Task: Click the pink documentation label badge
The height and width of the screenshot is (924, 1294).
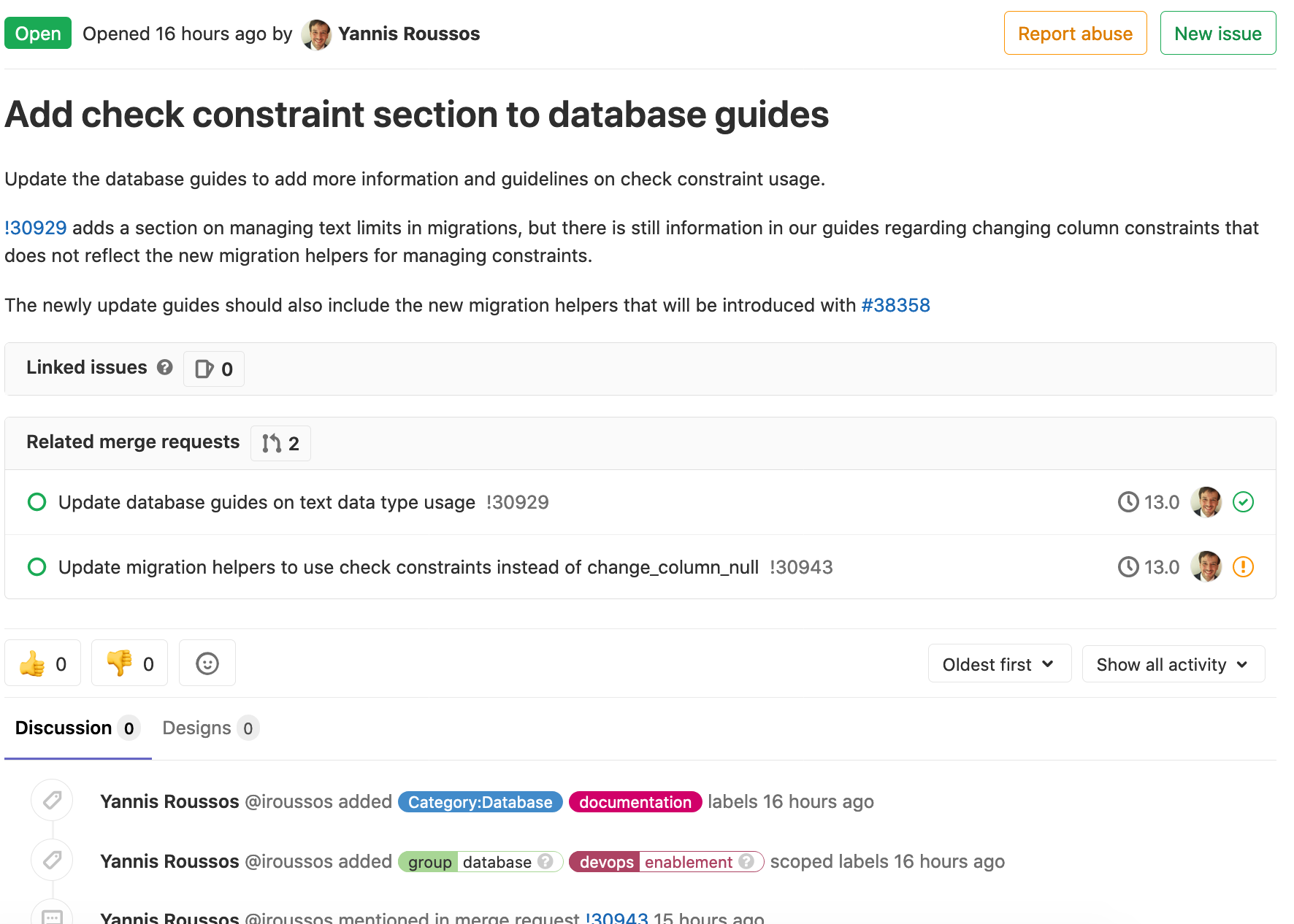Action: pyautogui.click(x=635, y=801)
